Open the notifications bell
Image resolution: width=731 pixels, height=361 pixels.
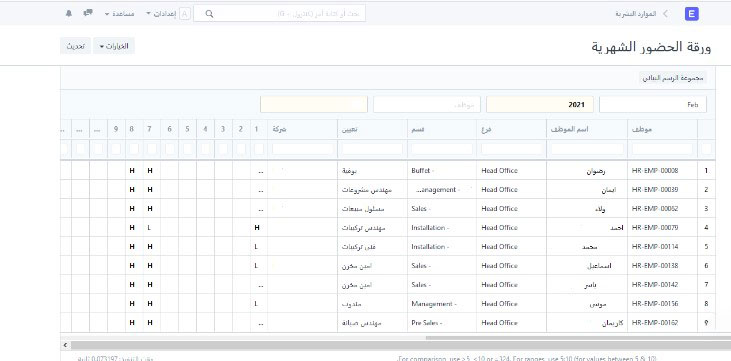tap(69, 14)
